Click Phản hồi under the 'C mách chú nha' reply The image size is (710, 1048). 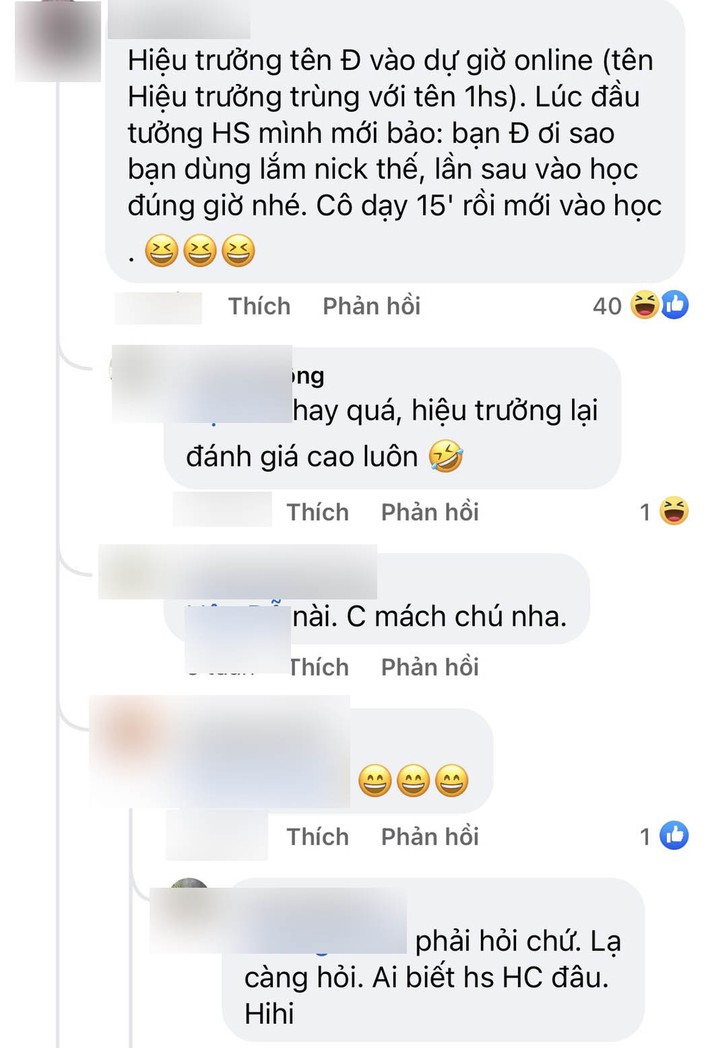(430, 667)
